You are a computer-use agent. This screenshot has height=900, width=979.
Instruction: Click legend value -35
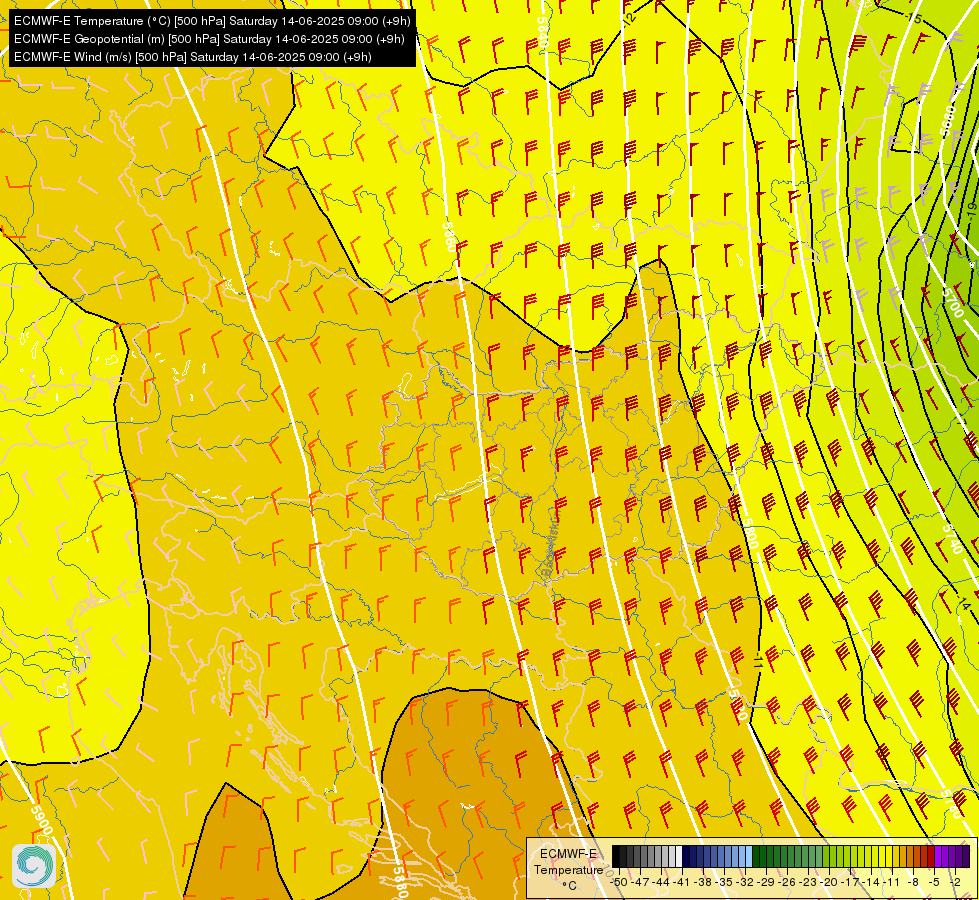pyautogui.click(x=724, y=882)
